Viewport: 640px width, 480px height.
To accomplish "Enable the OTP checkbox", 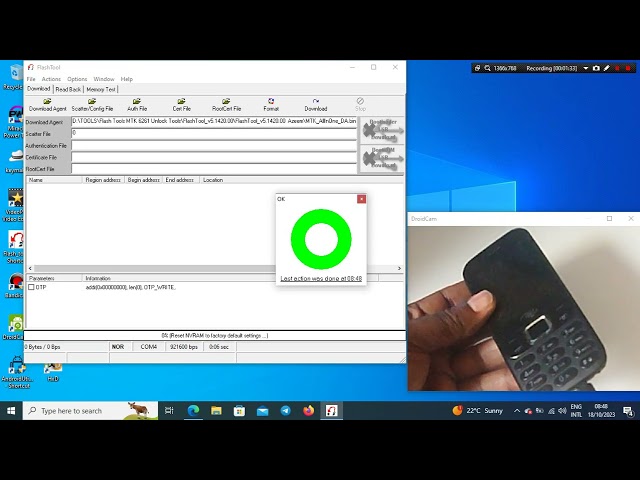I will (31, 287).
